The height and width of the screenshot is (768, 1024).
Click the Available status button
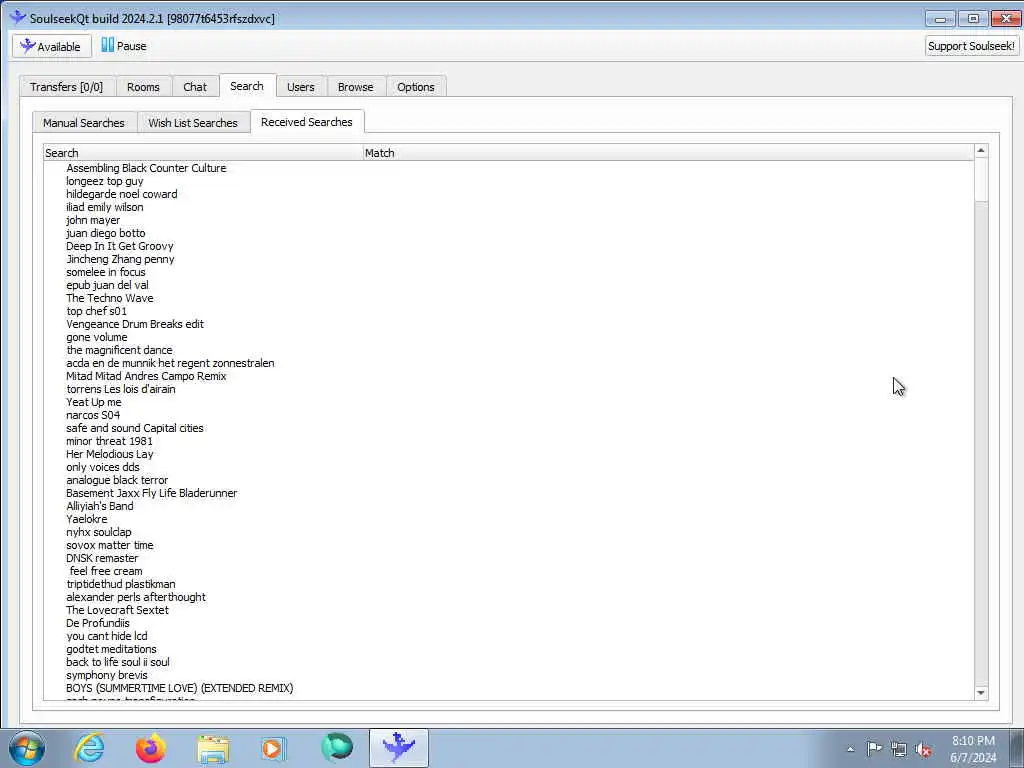point(52,46)
